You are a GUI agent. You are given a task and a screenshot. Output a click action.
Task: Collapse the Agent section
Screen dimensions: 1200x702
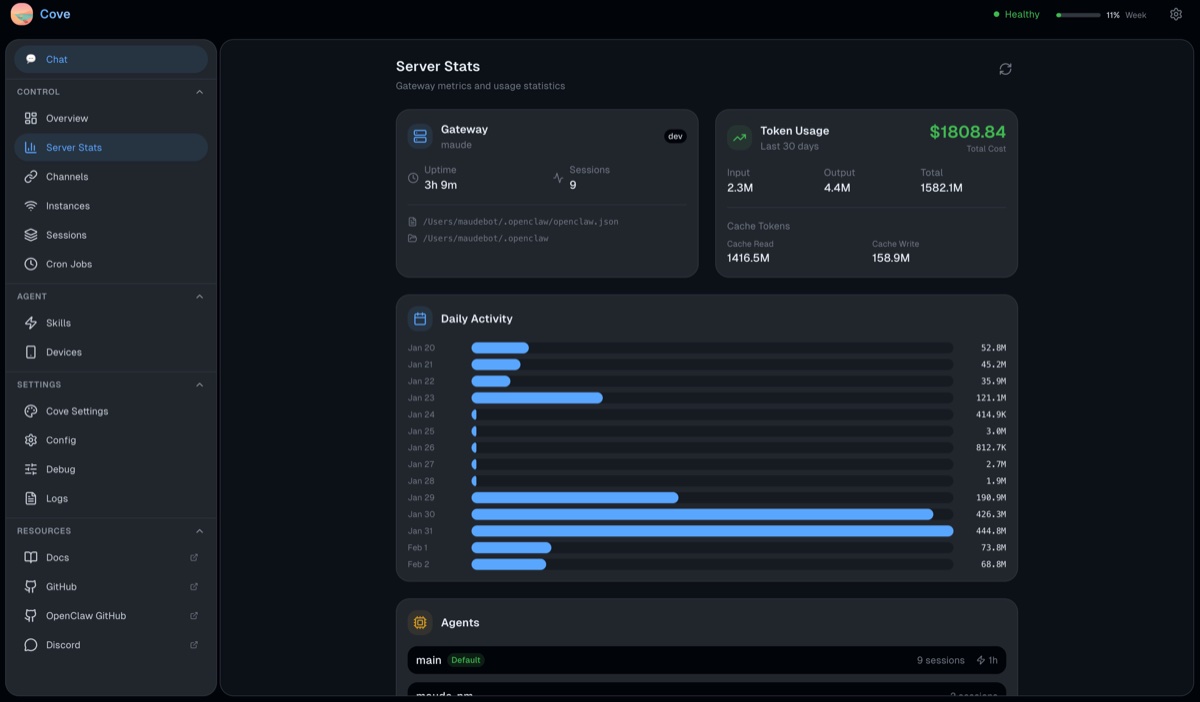pos(198,296)
